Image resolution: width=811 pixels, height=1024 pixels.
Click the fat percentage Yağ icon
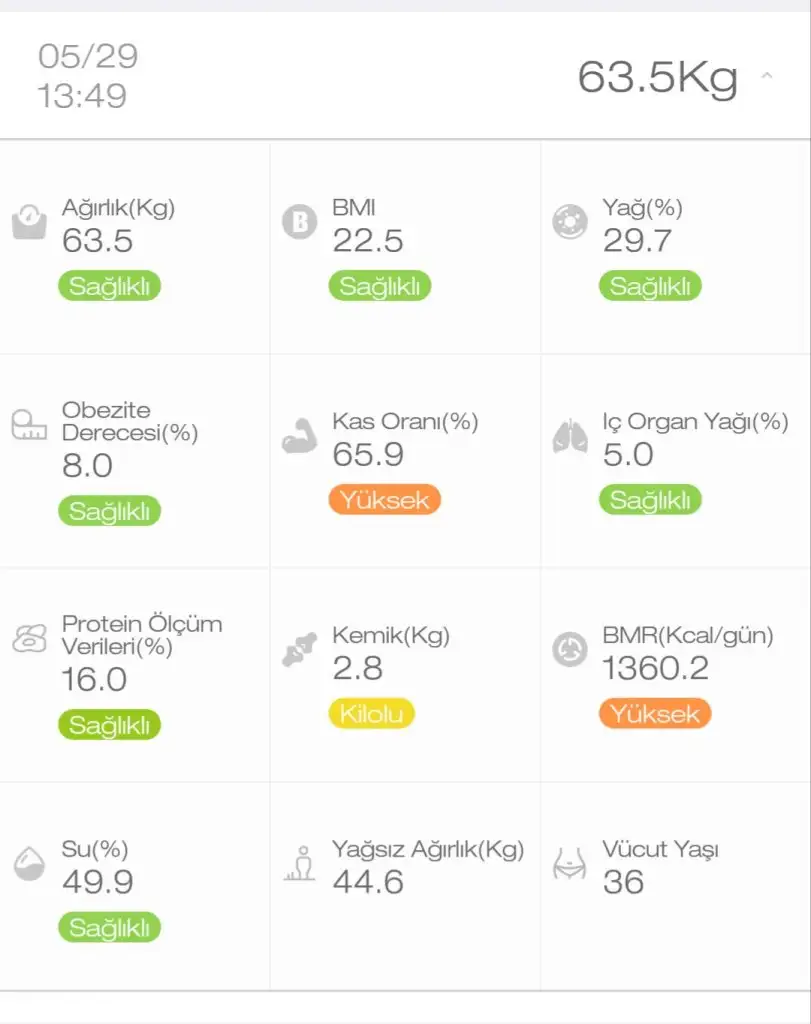click(570, 221)
